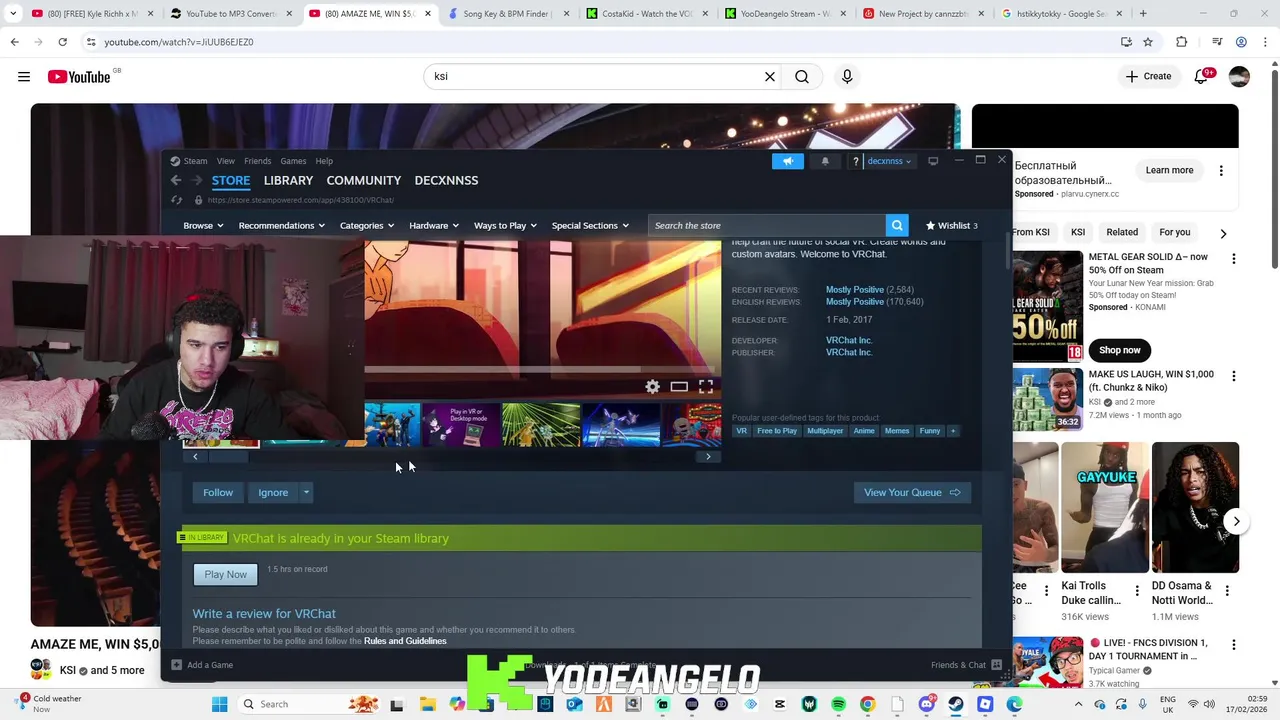Open YouTube notifications bell

pos(1202,77)
